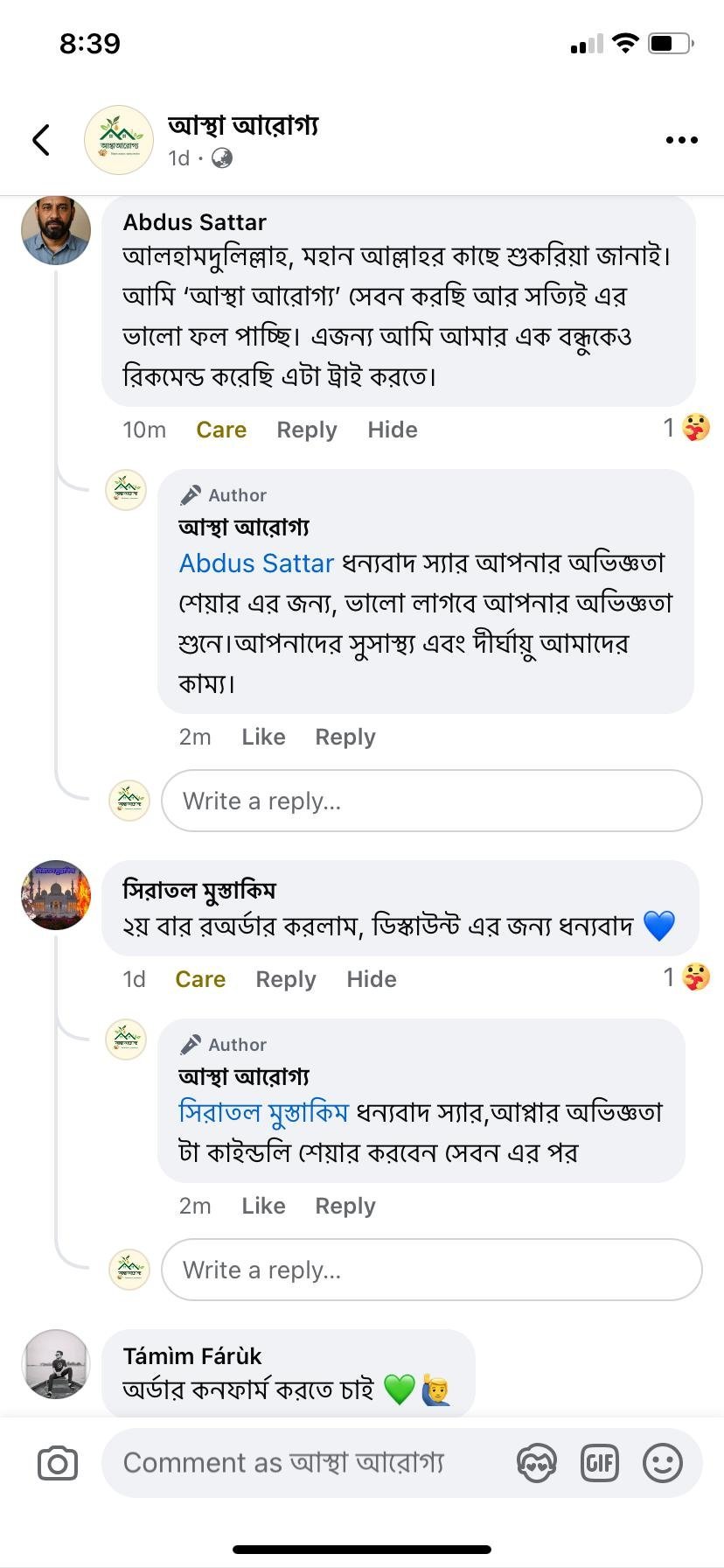Image resolution: width=724 pixels, height=1568 pixels.
Task: Tap the back arrow icon
Action: click(x=41, y=140)
